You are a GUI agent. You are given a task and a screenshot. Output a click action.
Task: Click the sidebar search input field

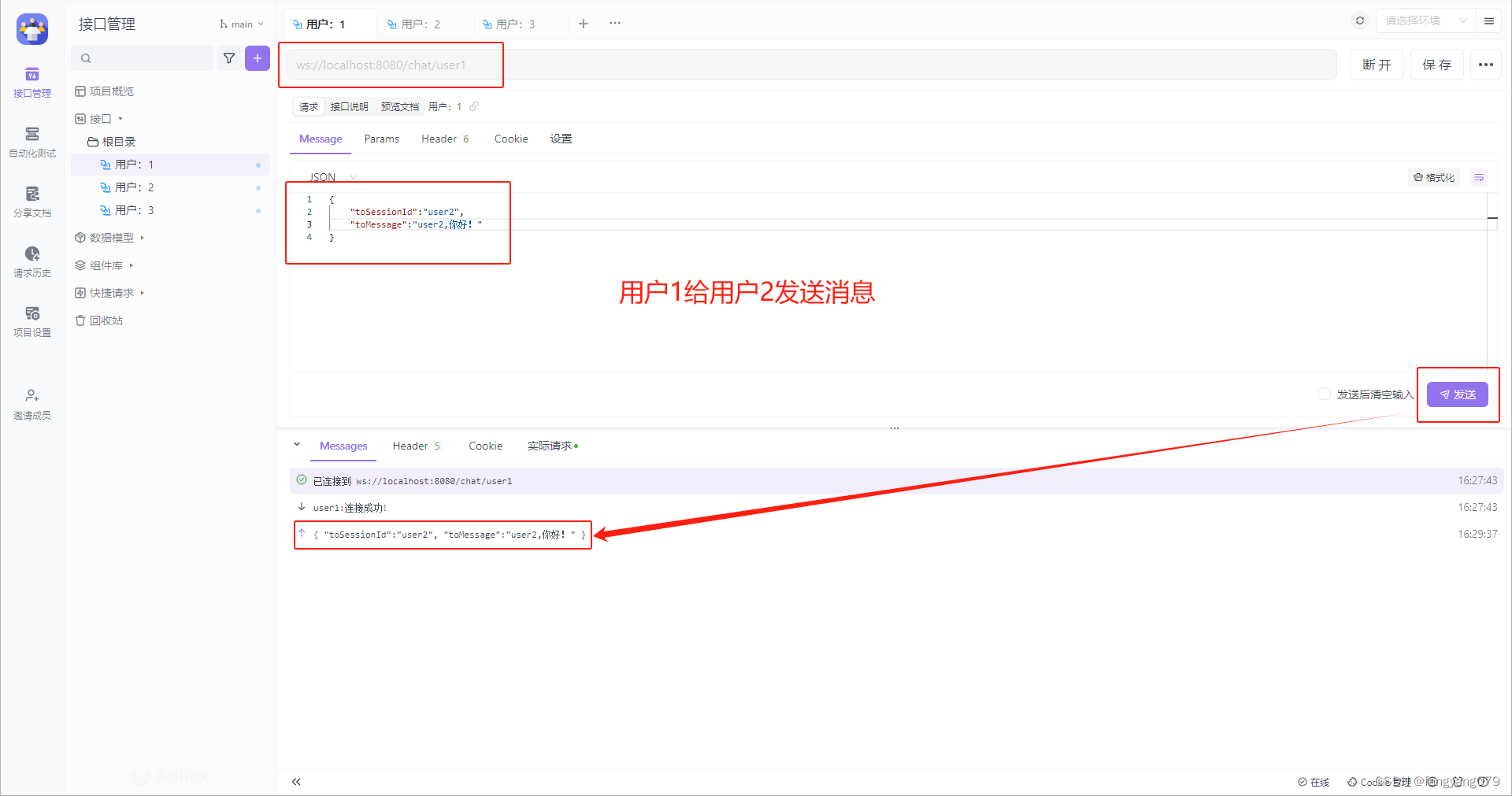143,58
